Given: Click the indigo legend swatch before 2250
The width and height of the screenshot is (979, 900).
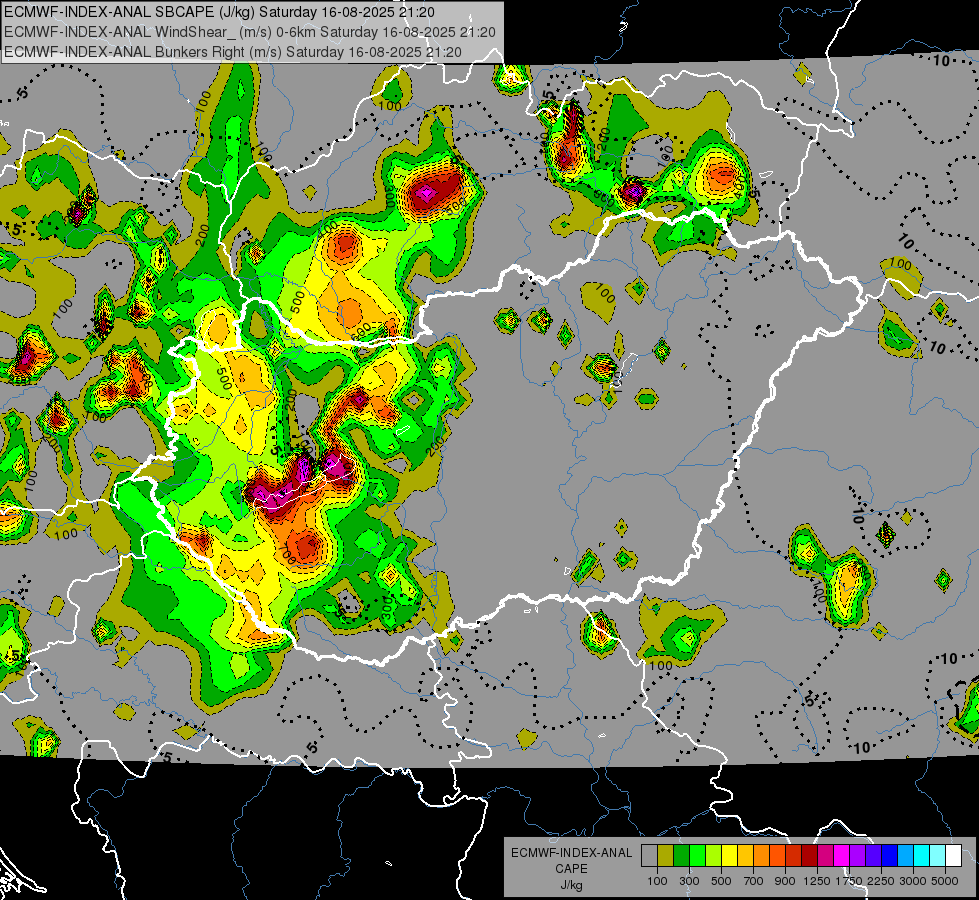Looking at the screenshot, I should (874, 856).
